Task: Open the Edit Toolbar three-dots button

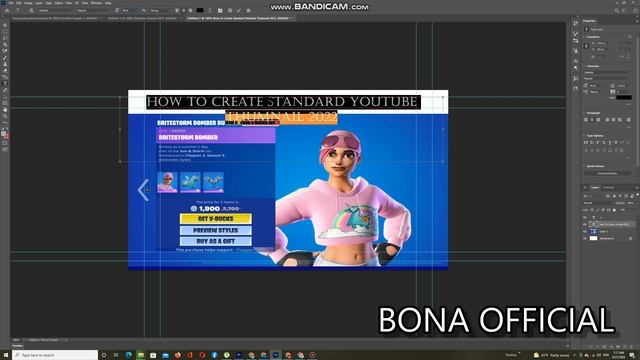Action: [5, 122]
